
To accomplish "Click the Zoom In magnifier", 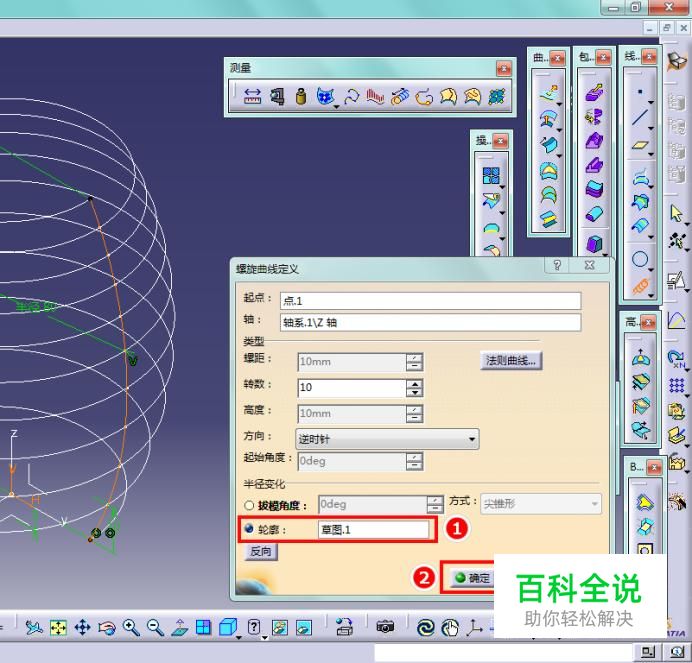I will click(131, 627).
